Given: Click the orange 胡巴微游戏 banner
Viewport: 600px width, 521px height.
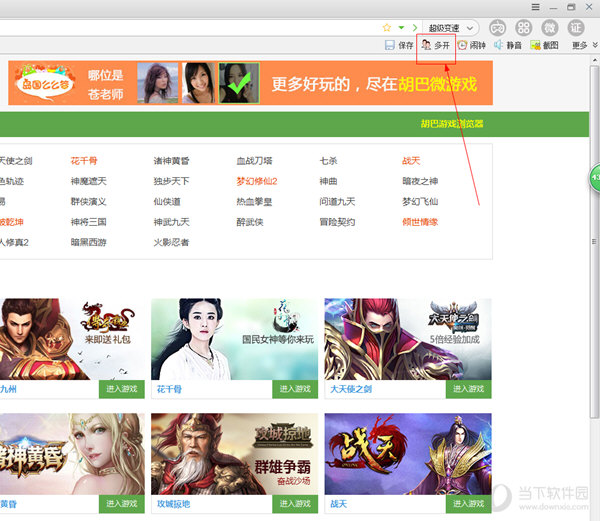Looking at the screenshot, I should tap(251, 83).
